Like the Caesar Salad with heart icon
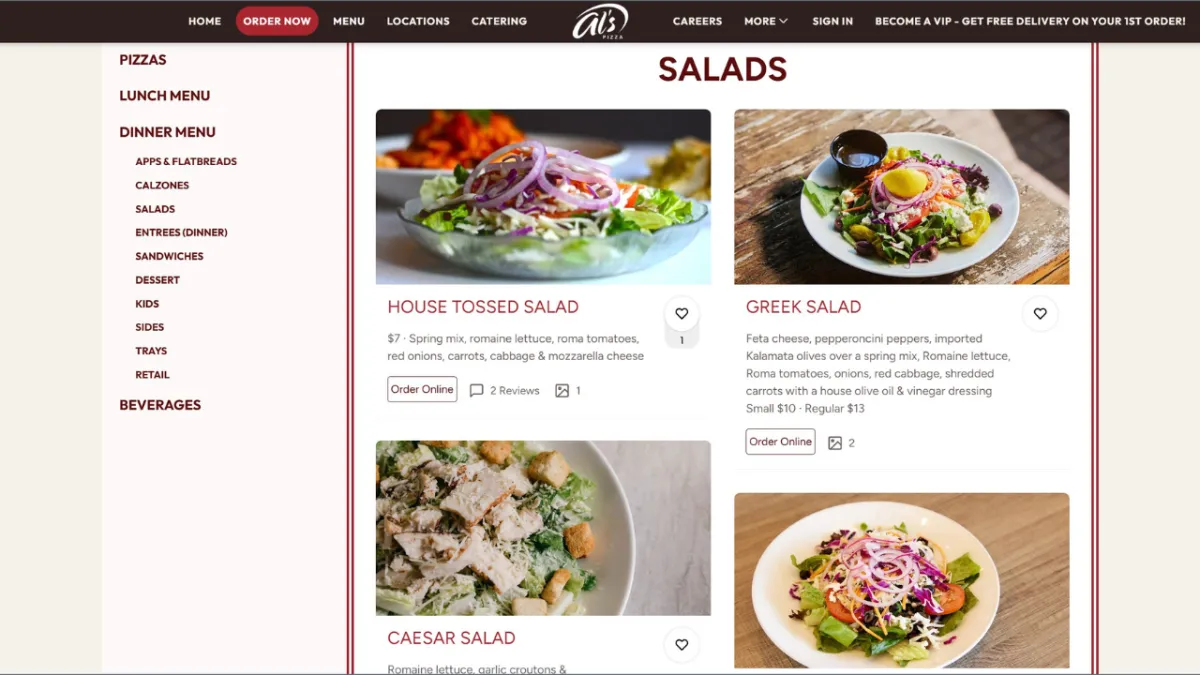 (681, 645)
